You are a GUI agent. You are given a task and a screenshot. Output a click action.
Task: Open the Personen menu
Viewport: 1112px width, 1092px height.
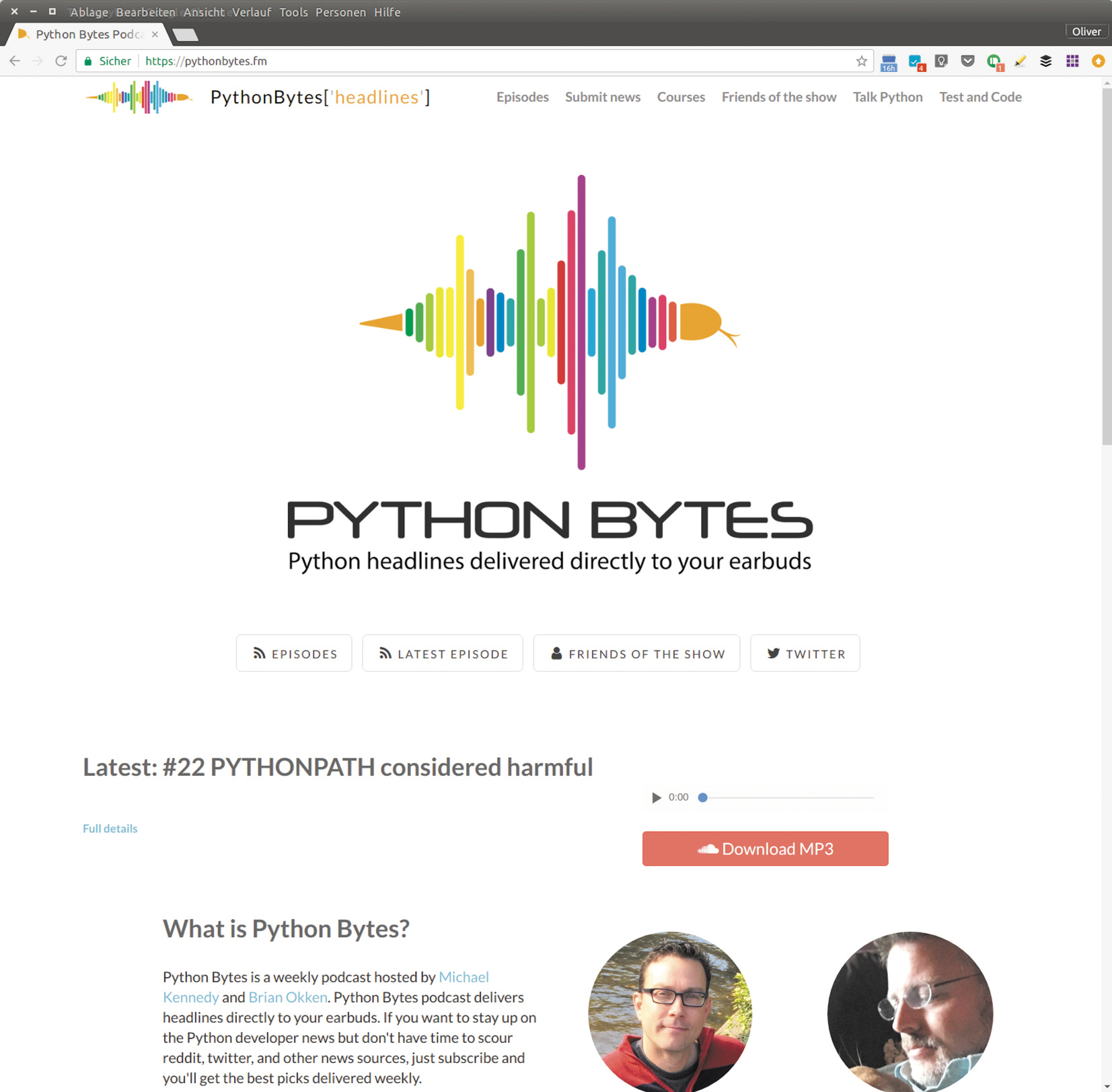[x=340, y=12]
